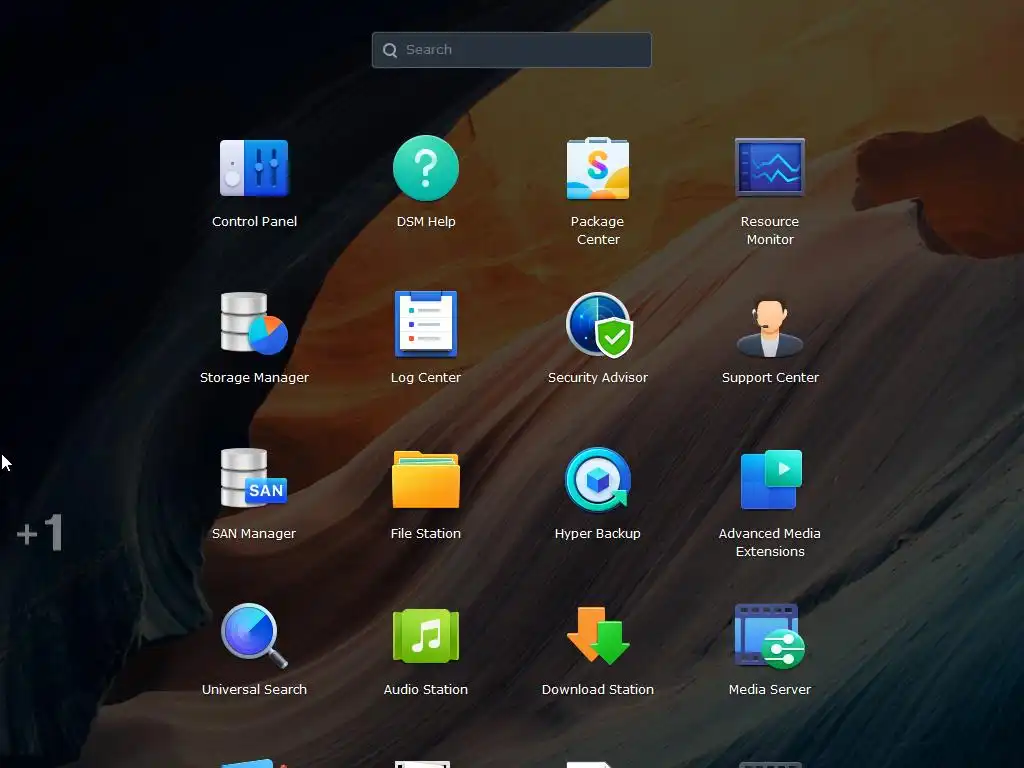Launch Hyper Backup

tap(598, 480)
